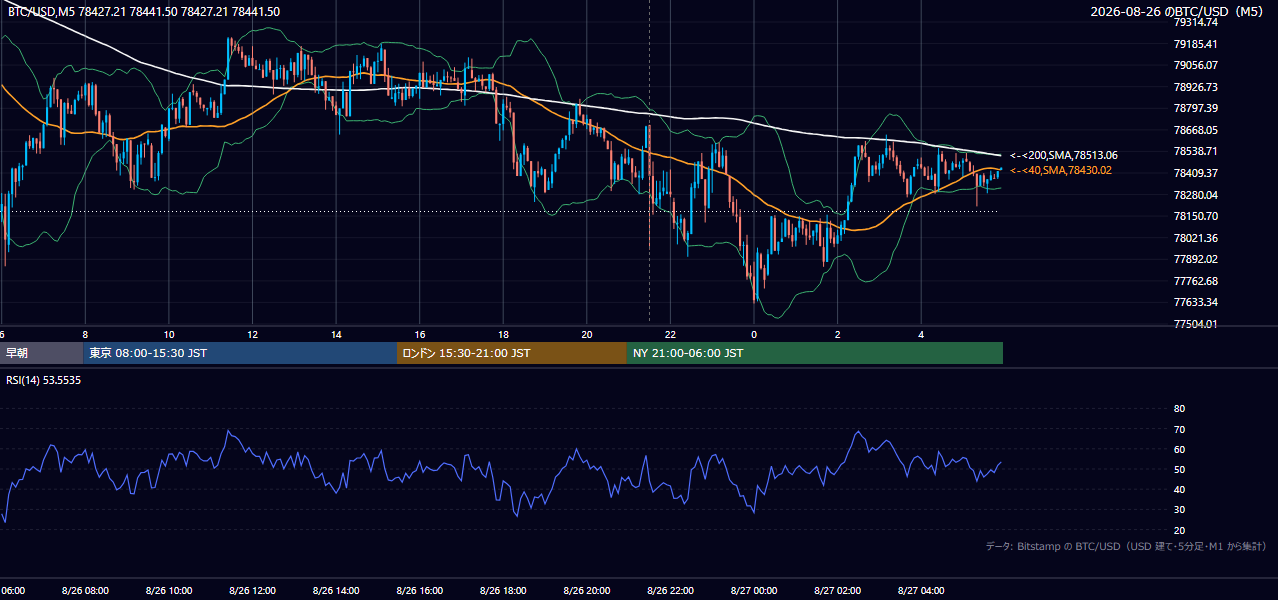This screenshot has height=600, width=1278.
Task: Choose the 8/27 02:00 time axis label
Action: (837, 591)
